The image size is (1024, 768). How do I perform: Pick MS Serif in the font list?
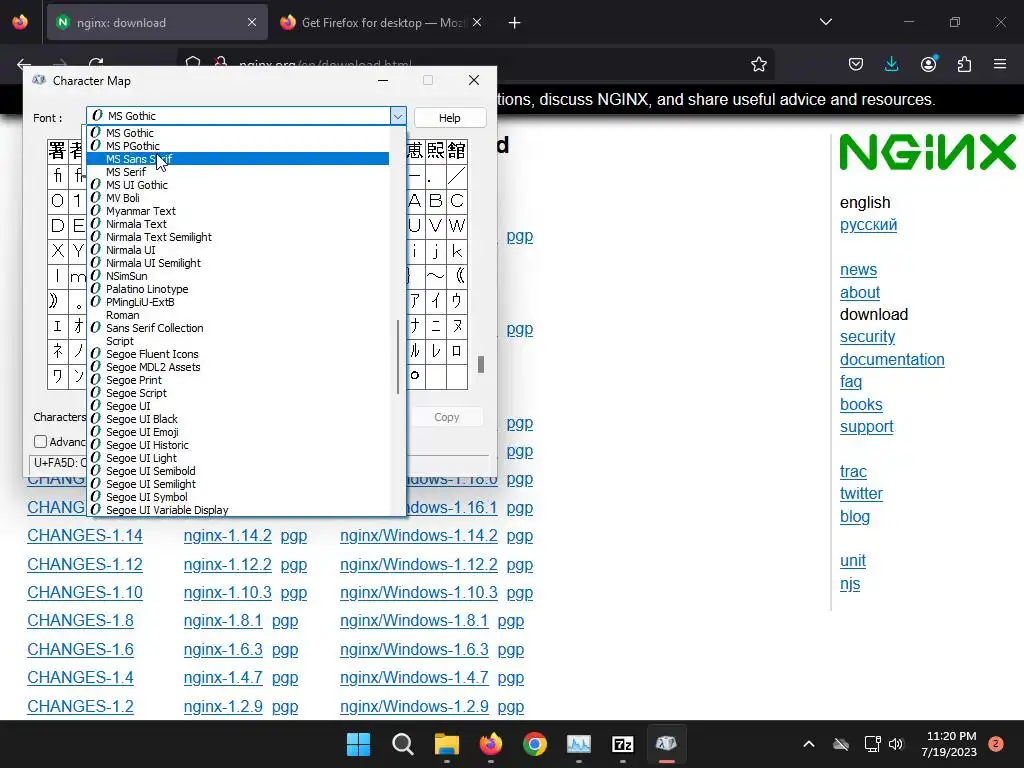point(238,172)
